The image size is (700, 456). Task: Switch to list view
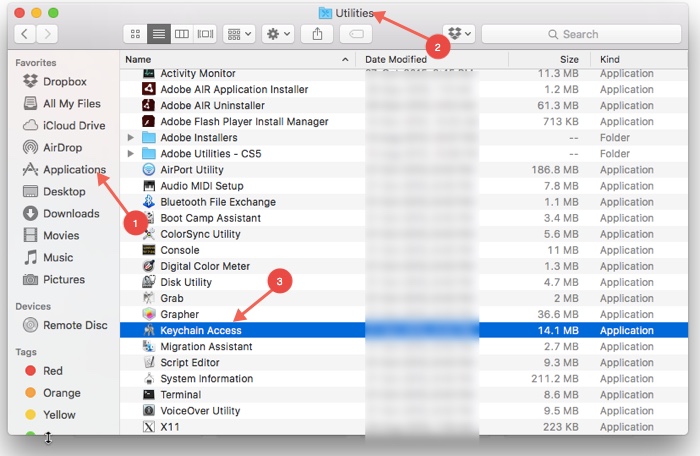click(x=158, y=34)
